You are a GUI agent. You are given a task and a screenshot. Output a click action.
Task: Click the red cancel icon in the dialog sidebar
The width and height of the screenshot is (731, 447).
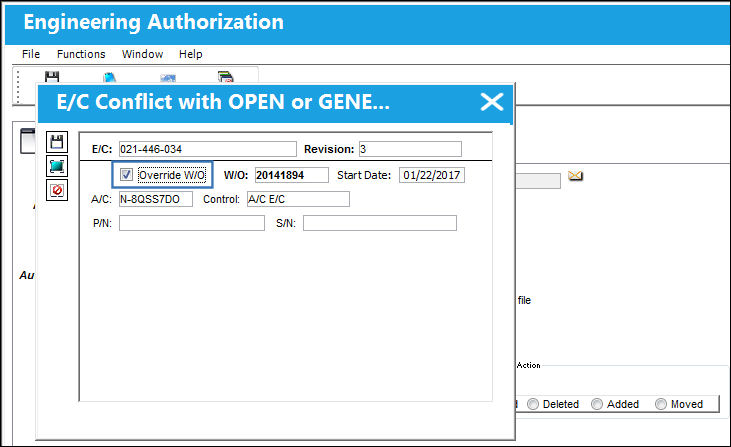click(57, 190)
